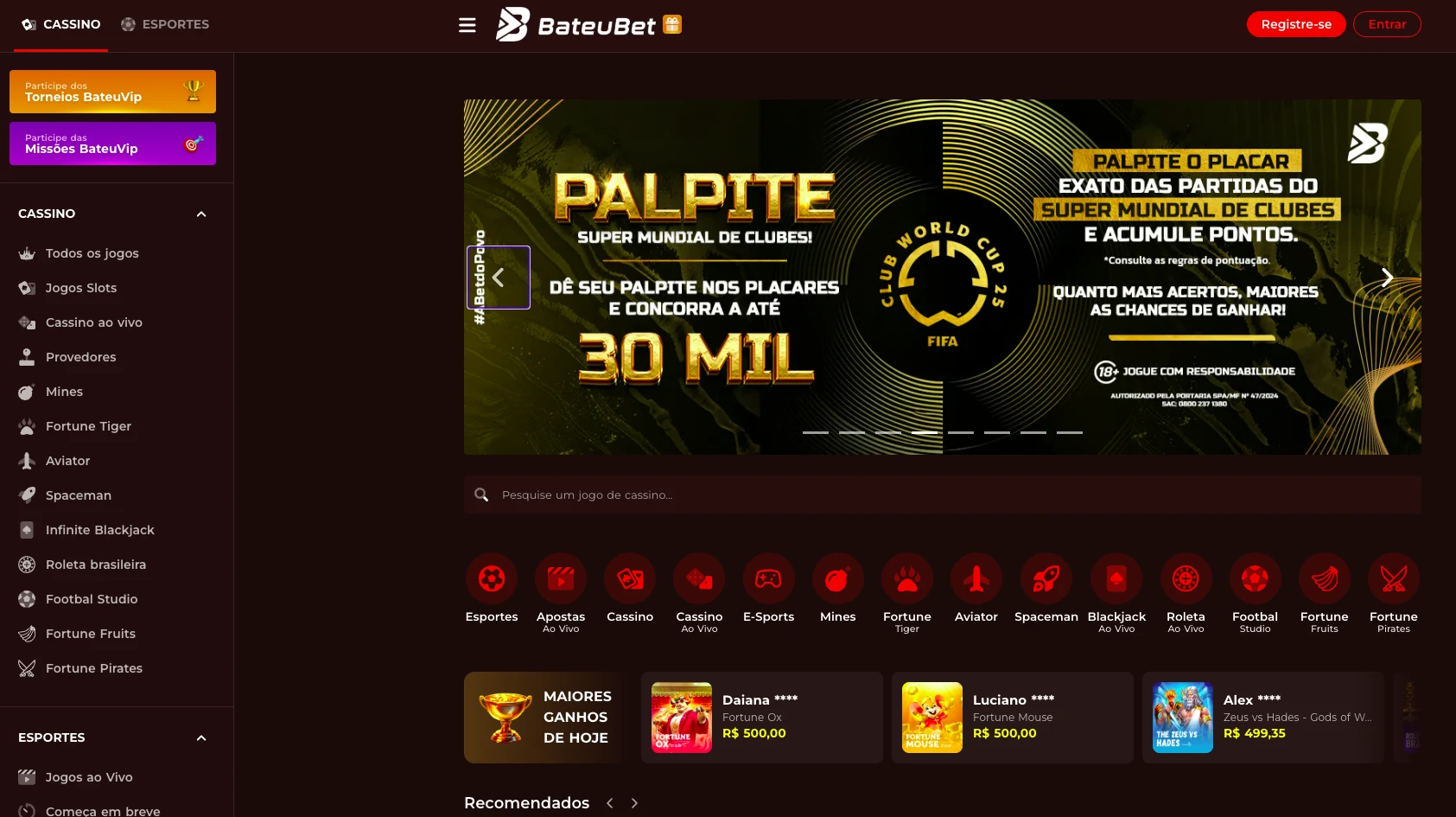
Task: Launch the Aviator plane category icon
Action: 976,578
